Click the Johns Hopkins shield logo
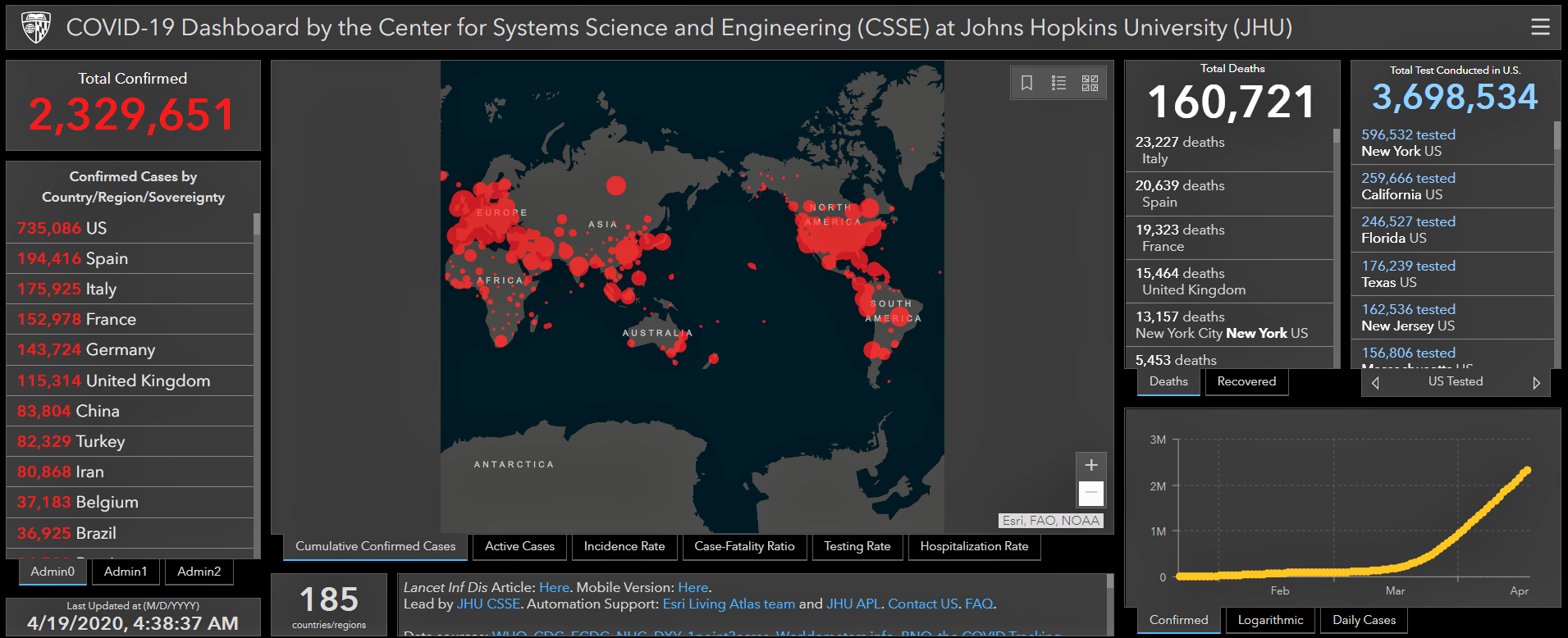Screen dimensions: 1568x638 36,27
